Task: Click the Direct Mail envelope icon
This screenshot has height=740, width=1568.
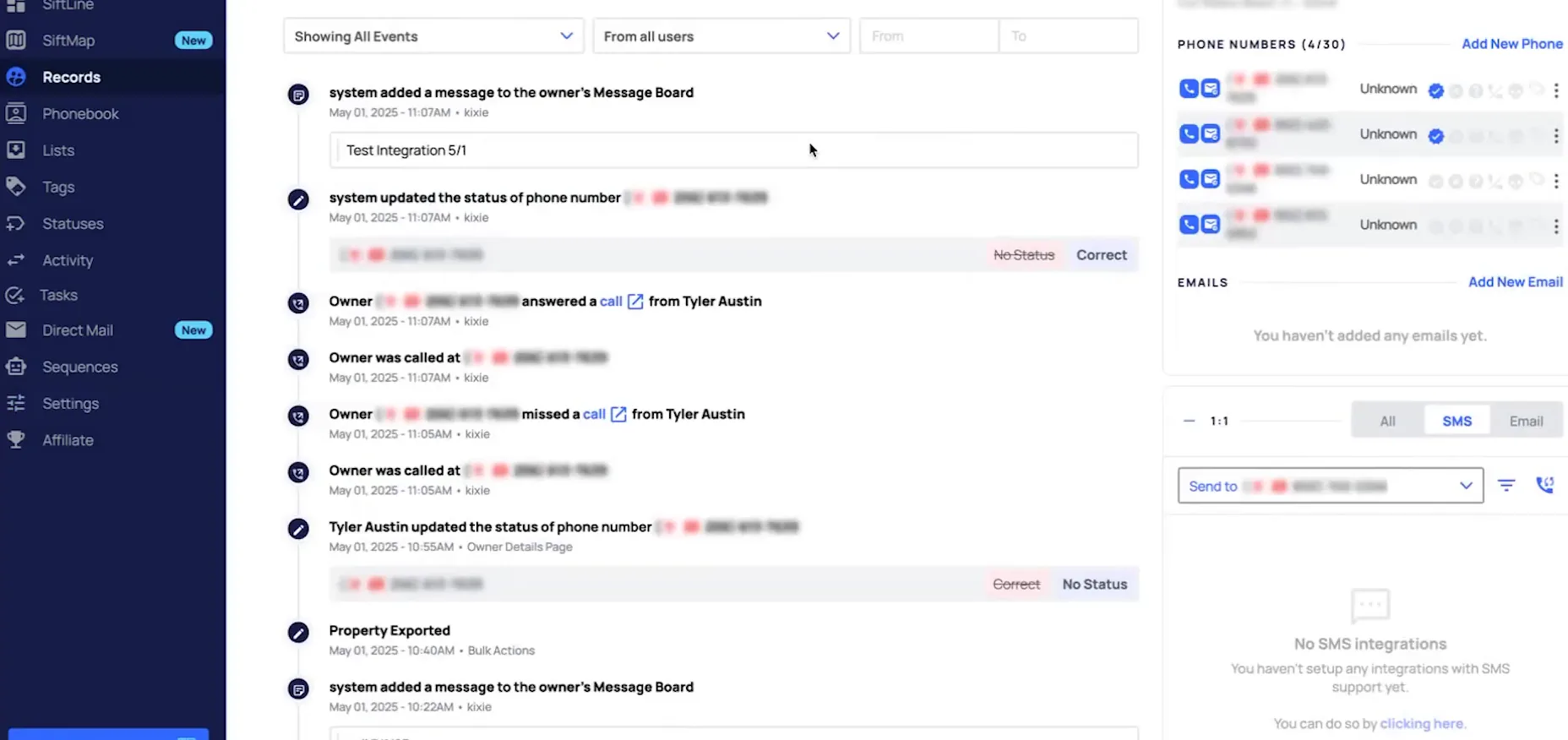Action: point(15,329)
